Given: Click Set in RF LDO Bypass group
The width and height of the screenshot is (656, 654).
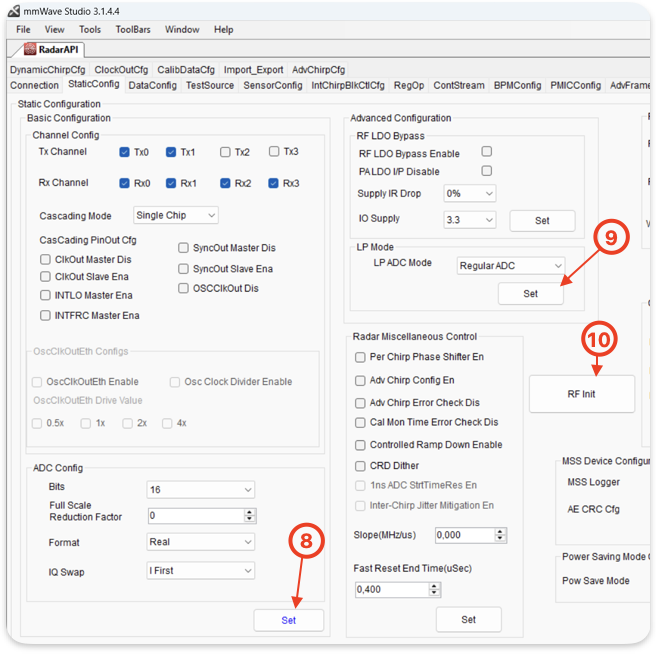Looking at the screenshot, I should click(542, 221).
